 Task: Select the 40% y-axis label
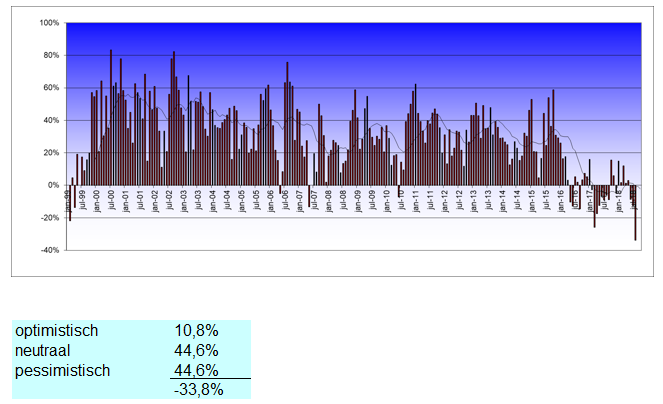50,120
